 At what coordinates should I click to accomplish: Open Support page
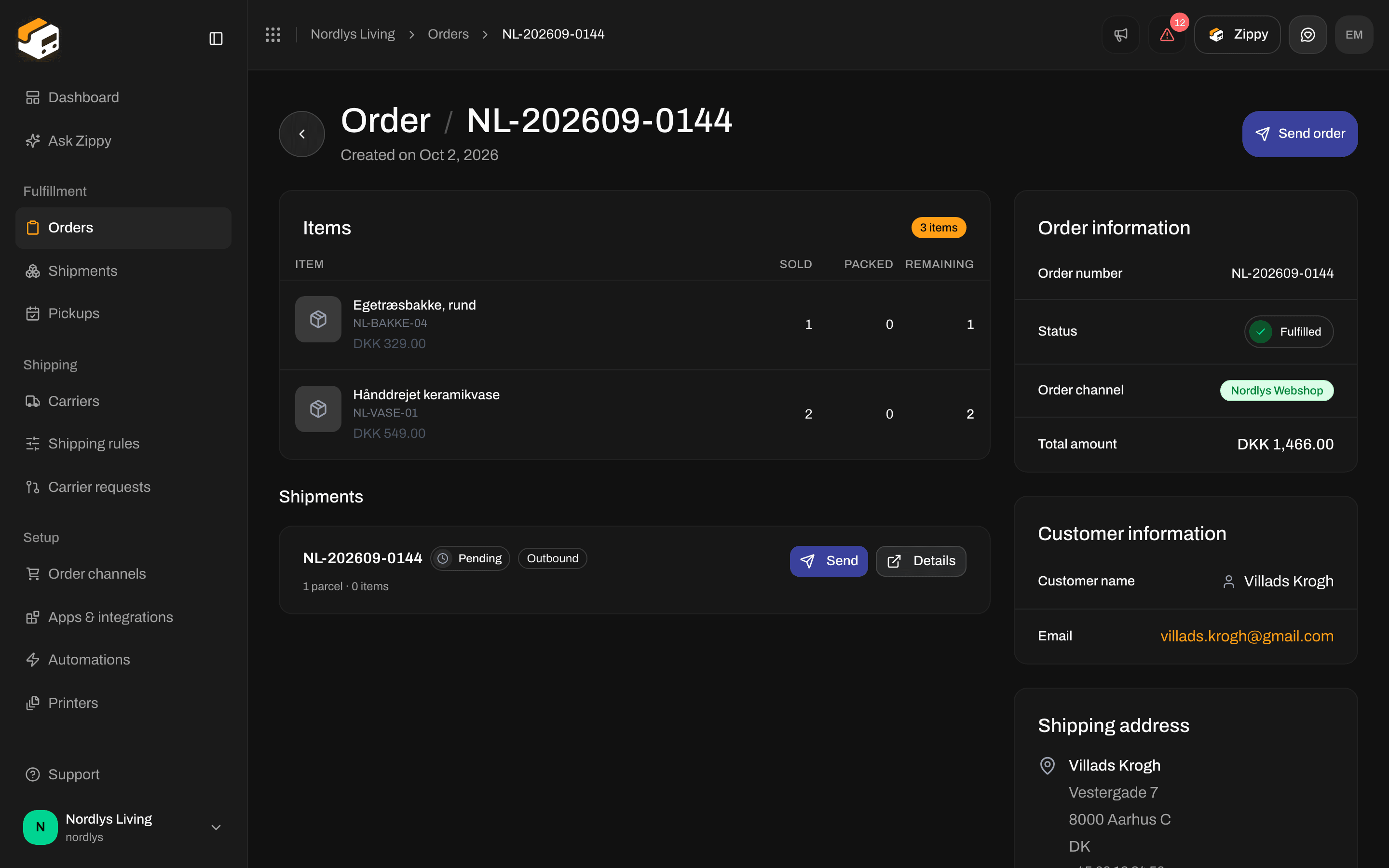tap(123, 774)
